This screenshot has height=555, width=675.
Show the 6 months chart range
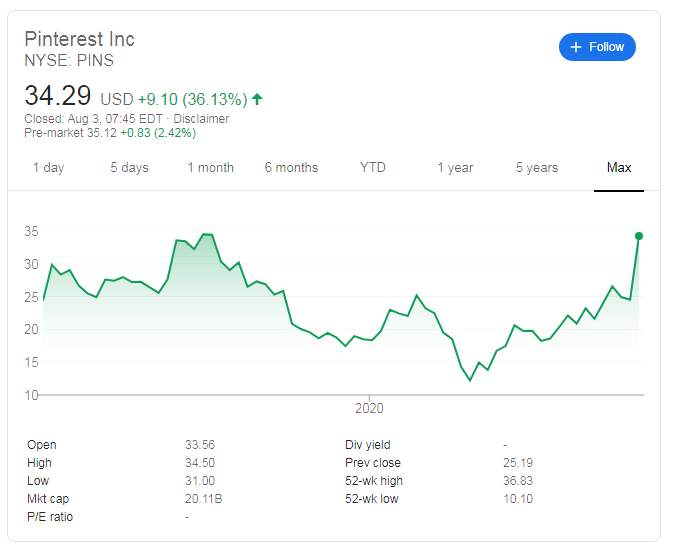pos(291,167)
